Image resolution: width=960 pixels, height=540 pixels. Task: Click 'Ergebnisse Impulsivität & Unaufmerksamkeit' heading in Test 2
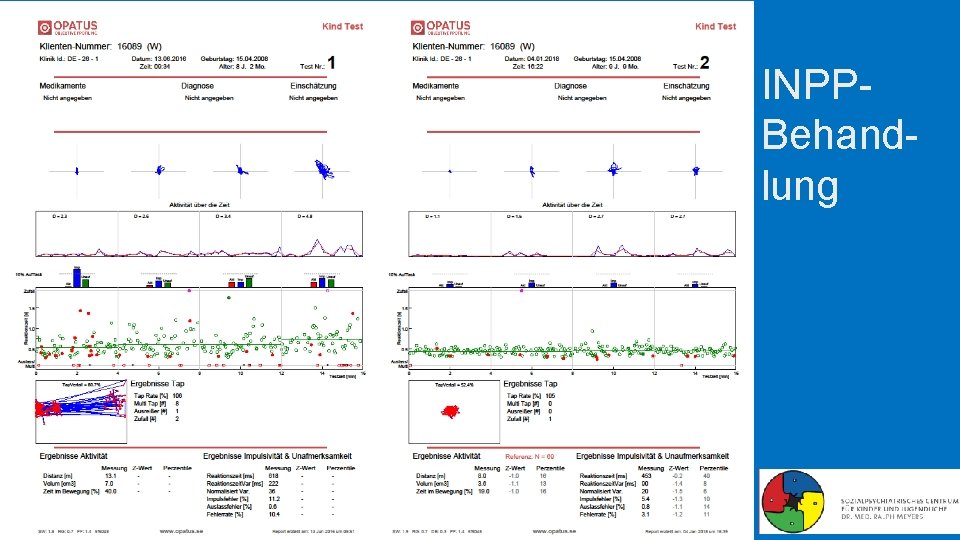click(653, 456)
